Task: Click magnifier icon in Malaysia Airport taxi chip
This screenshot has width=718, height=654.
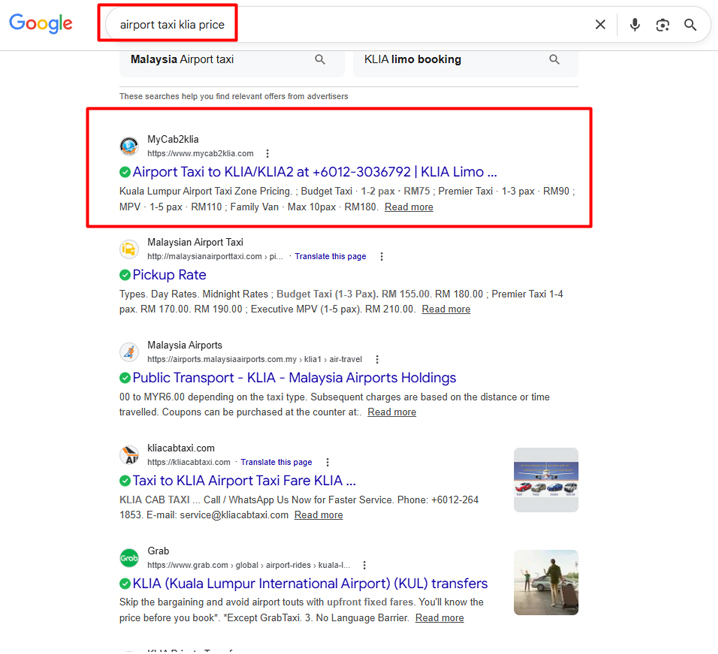Action: 320,60
